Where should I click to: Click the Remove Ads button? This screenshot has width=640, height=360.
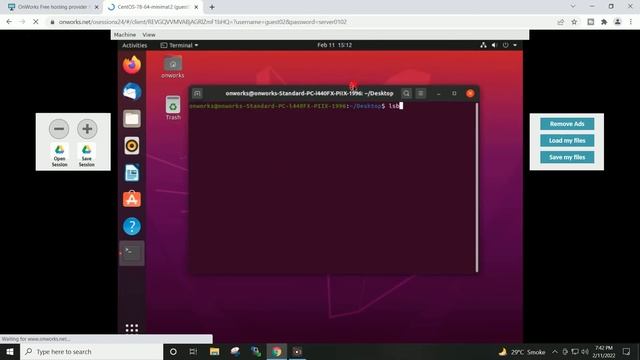click(x=567, y=124)
